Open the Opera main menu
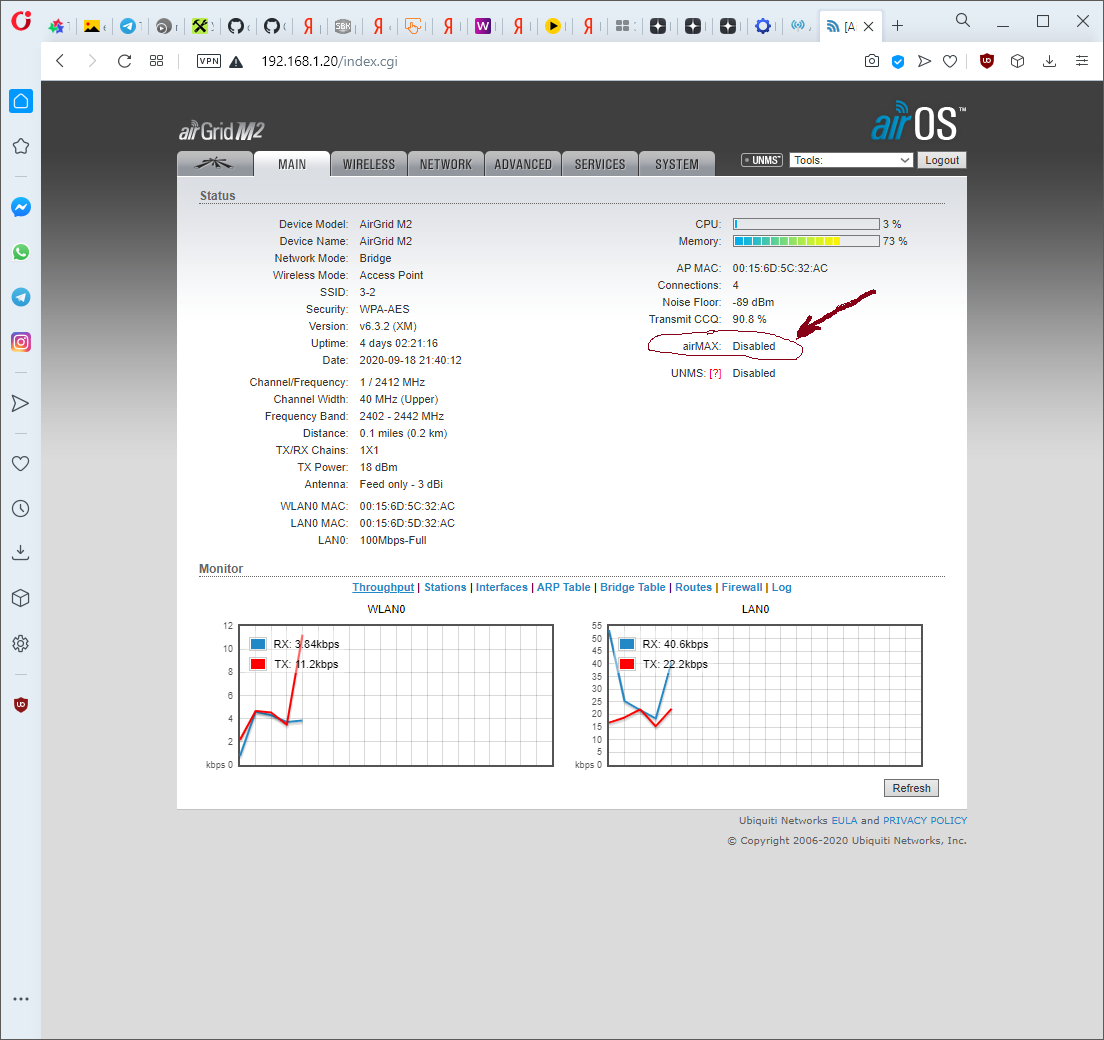Image resolution: width=1104 pixels, height=1040 pixels. click(x=21, y=21)
